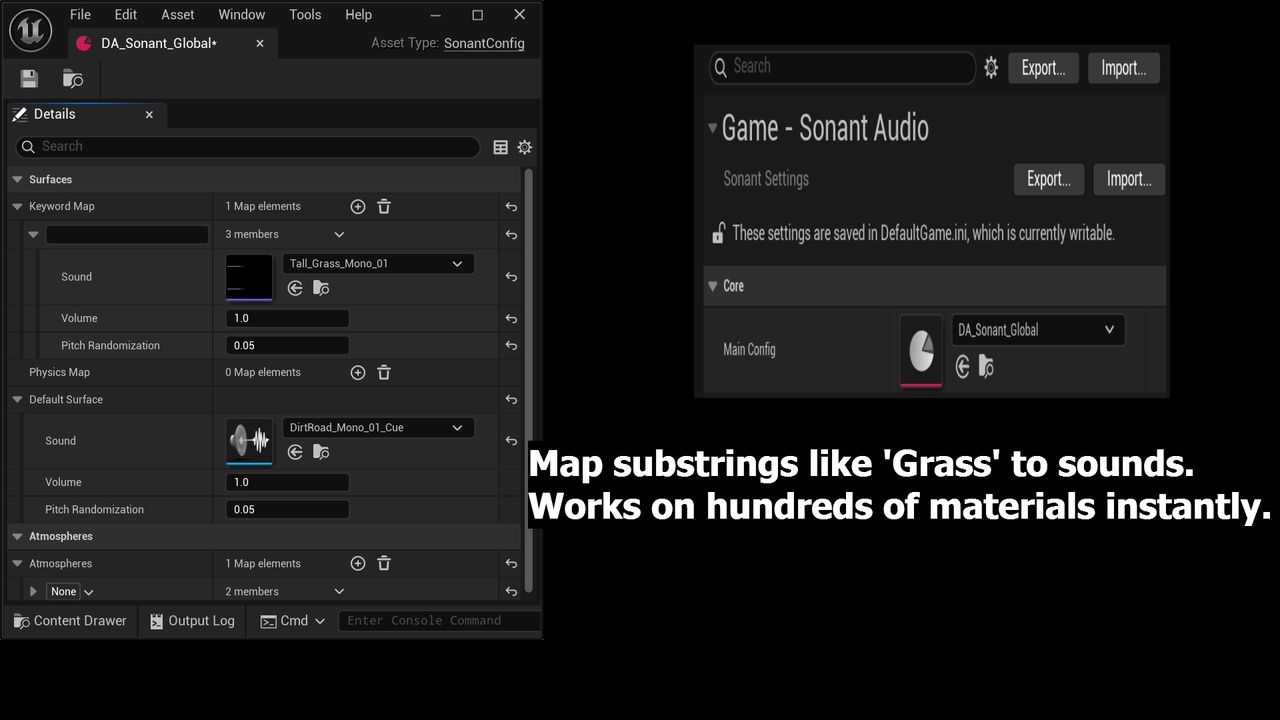1280x720 pixels.
Task: Switch to the DA_Sonant_Global tab
Action: coord(158,43)
